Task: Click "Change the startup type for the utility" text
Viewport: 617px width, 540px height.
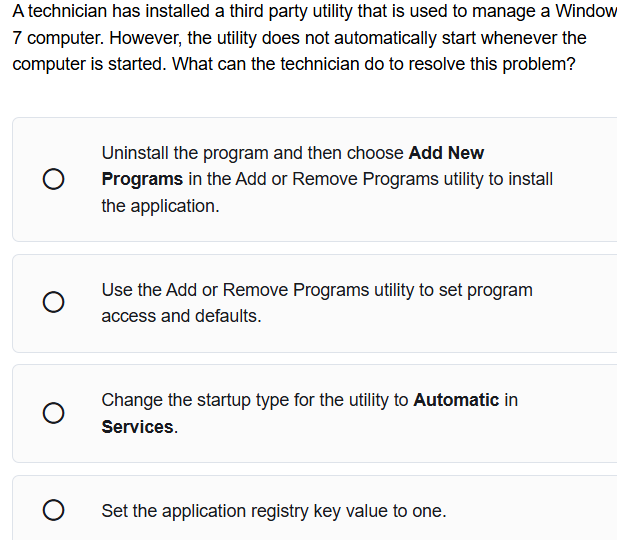Action: [254, 400]
